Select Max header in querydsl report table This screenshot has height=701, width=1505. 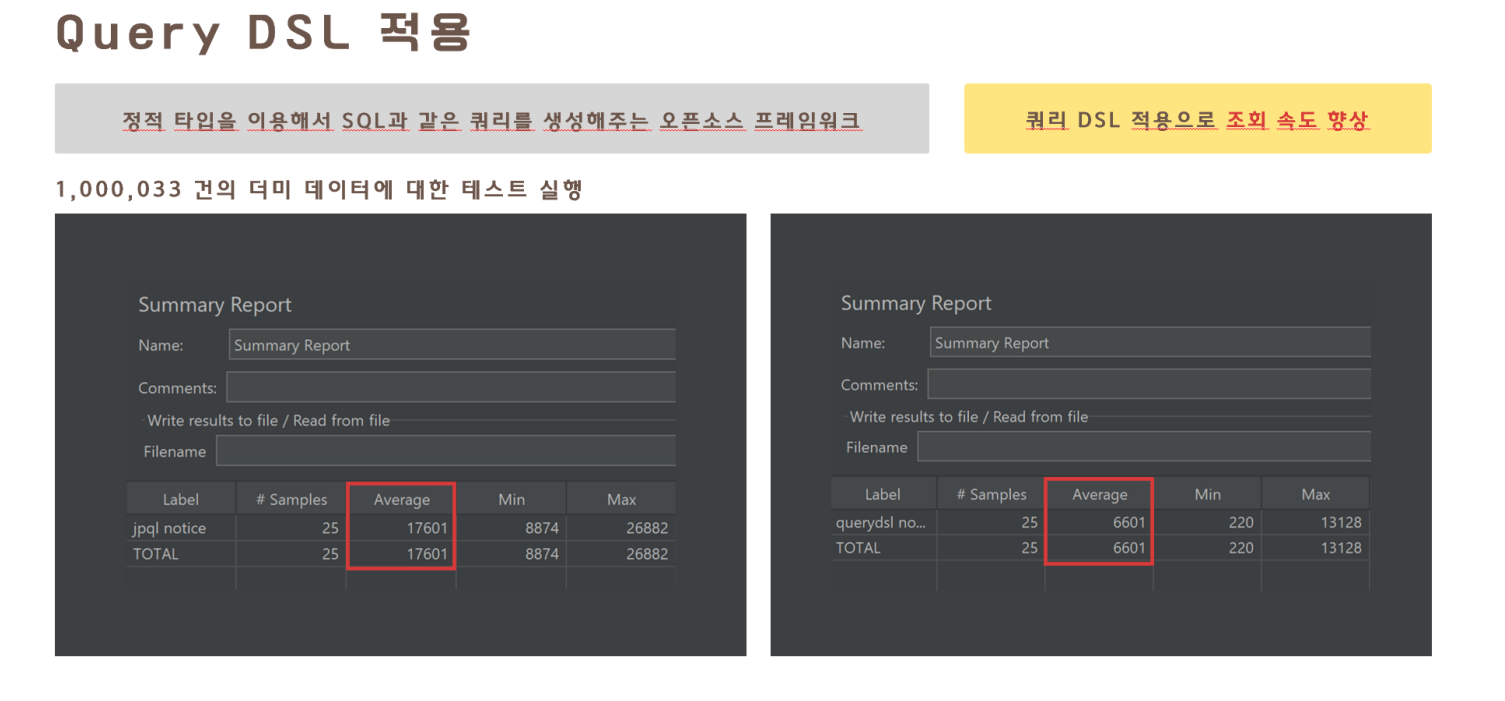(1316, 494)
